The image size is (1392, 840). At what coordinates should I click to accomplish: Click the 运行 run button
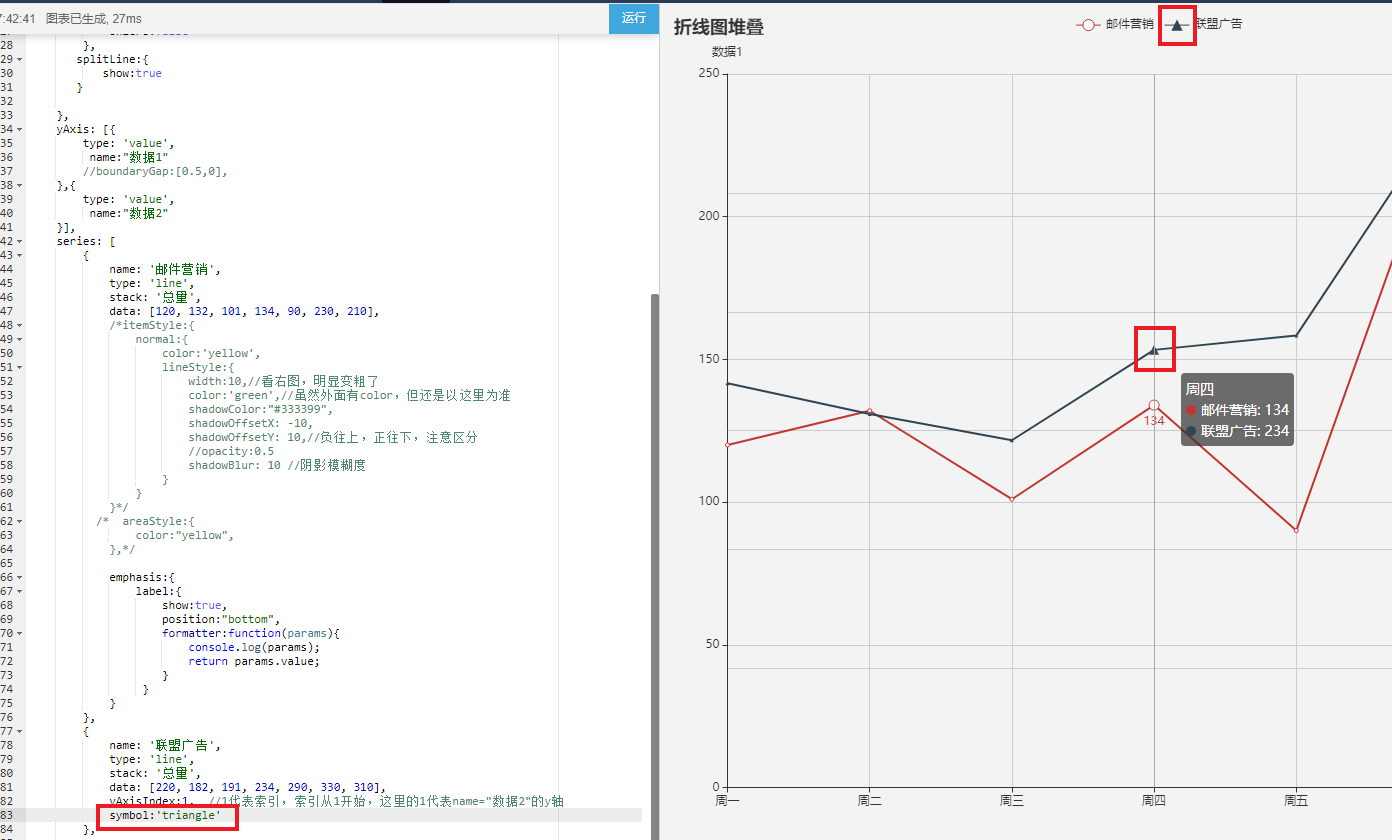(634, 17)
